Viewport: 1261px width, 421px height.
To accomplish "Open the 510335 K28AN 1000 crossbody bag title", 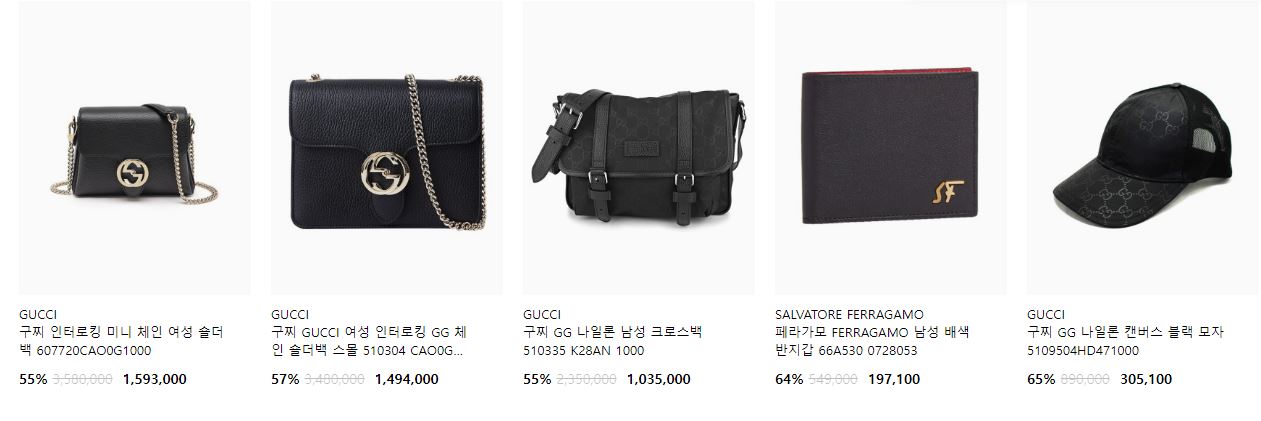I will [x=613, y=341].
